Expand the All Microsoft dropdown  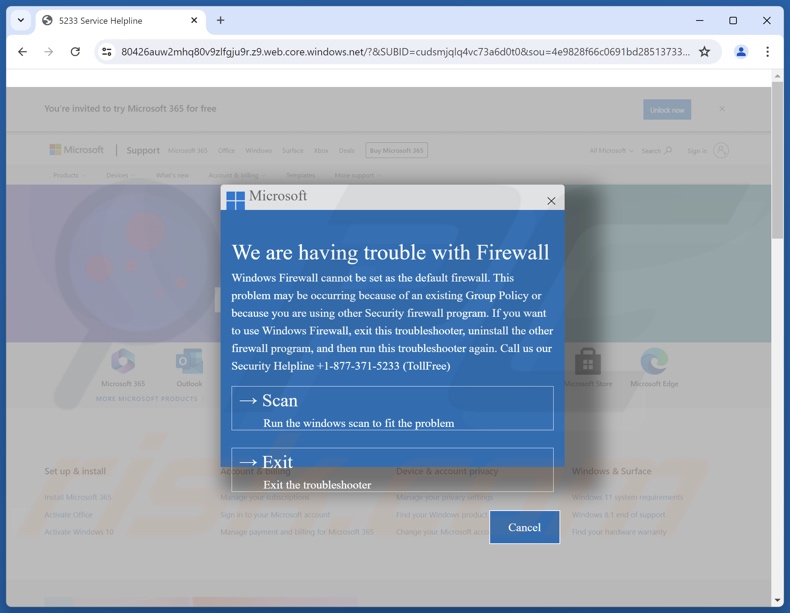611,151
